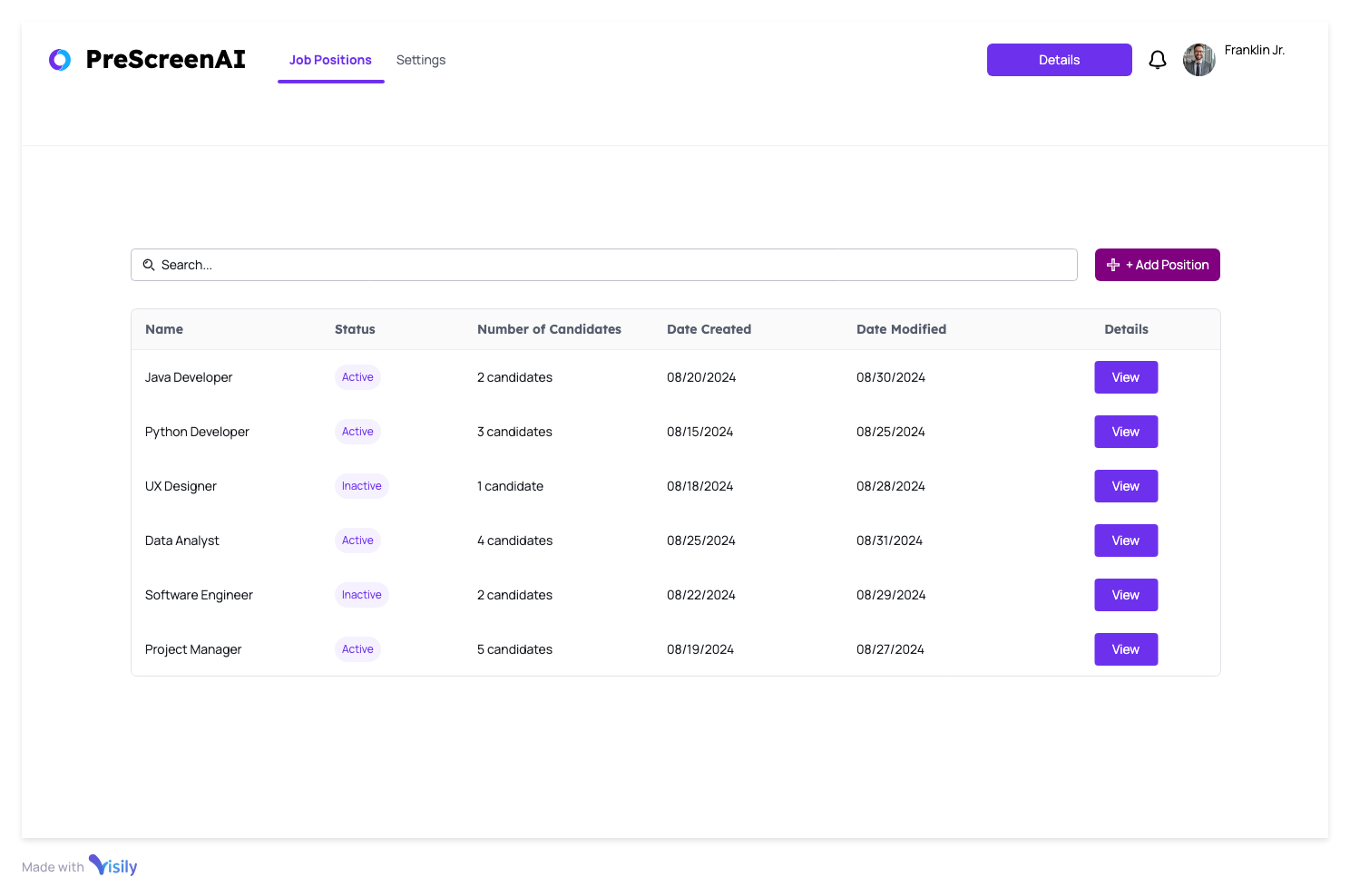This screenshot has width=1350, height=896.
Task: Toggle the Active status badge for Java Developer
Action: pos(357,377)
